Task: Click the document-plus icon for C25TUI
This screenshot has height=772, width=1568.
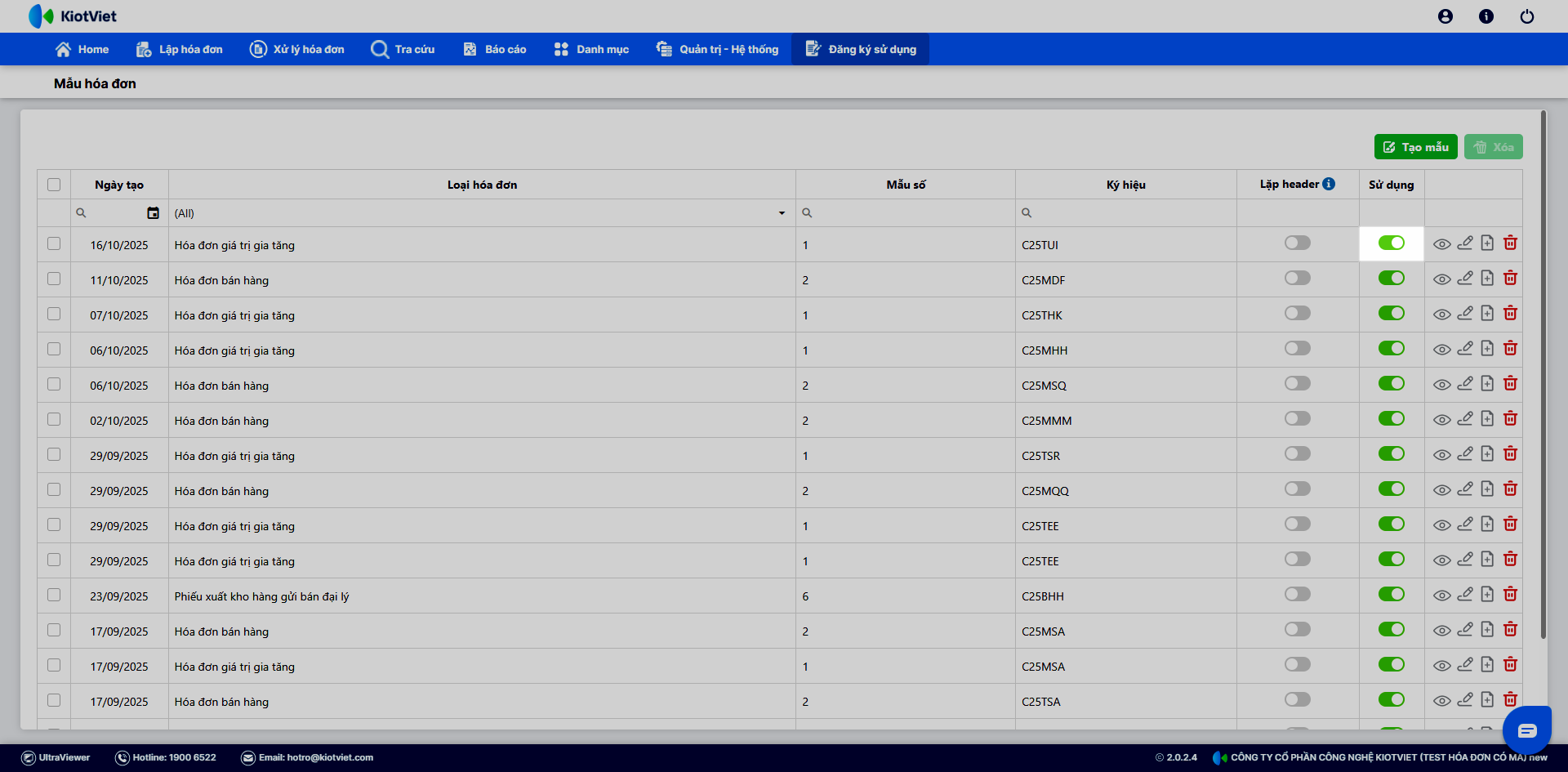Action: click(1487, 243)
